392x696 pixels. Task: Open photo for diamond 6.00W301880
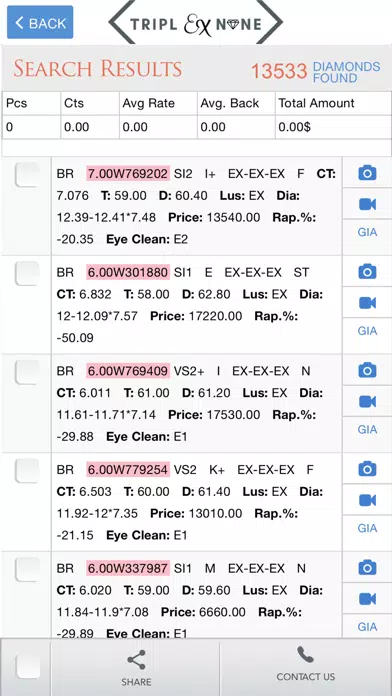coord(367,271)
